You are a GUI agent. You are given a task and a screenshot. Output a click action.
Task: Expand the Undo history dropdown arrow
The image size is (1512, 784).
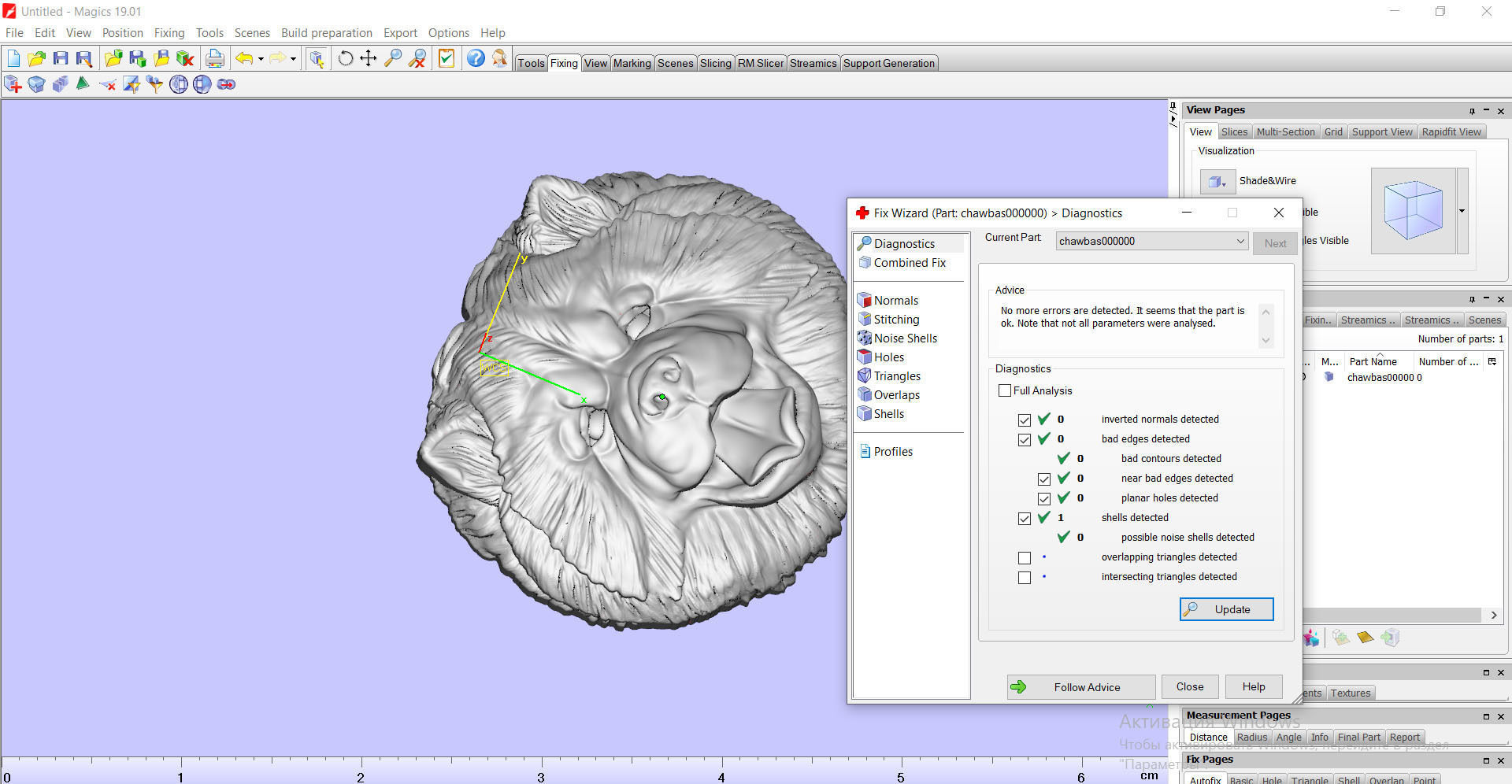pos(261,58)
